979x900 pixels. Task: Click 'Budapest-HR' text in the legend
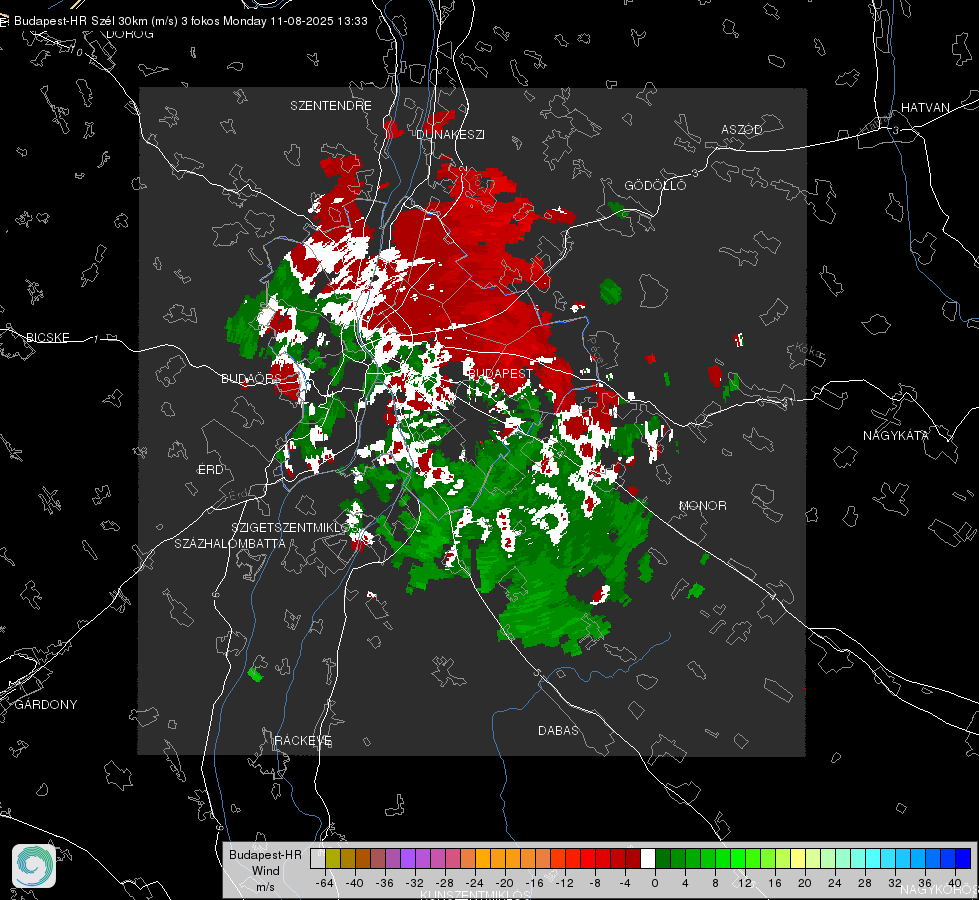(265, 855)
